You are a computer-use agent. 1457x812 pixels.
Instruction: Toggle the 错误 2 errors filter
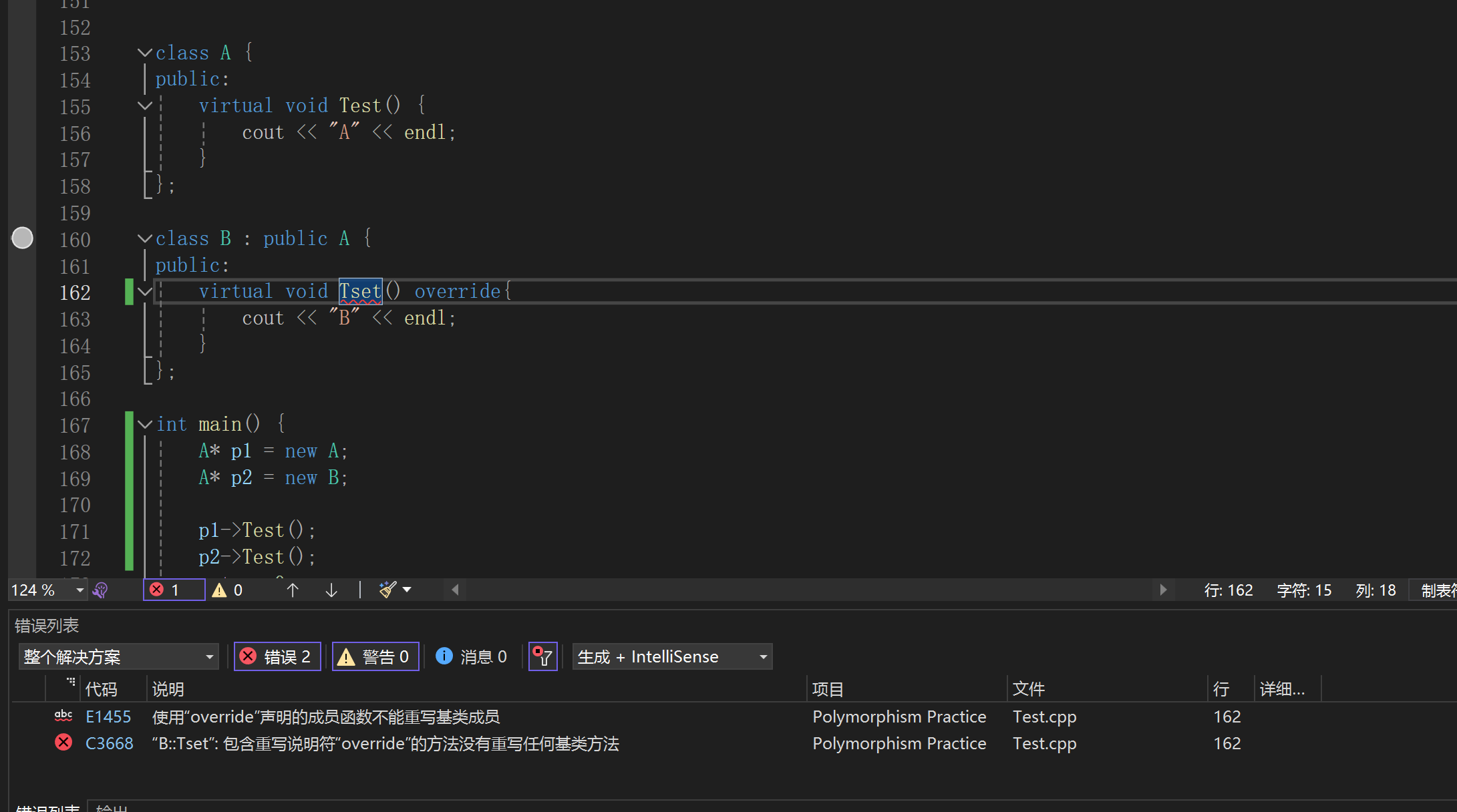click(x=277, y=657)
